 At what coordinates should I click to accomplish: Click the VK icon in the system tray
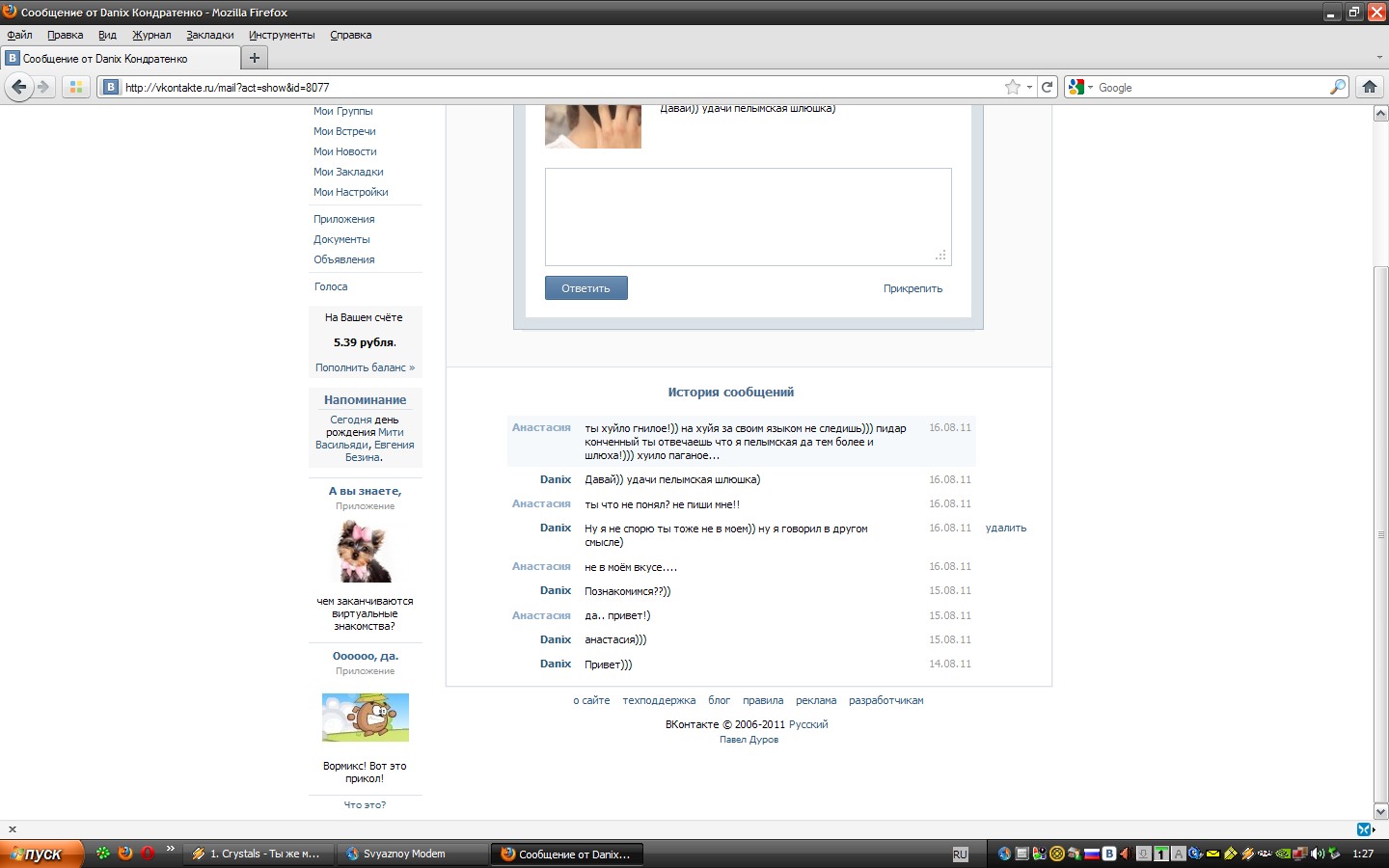1109,854
